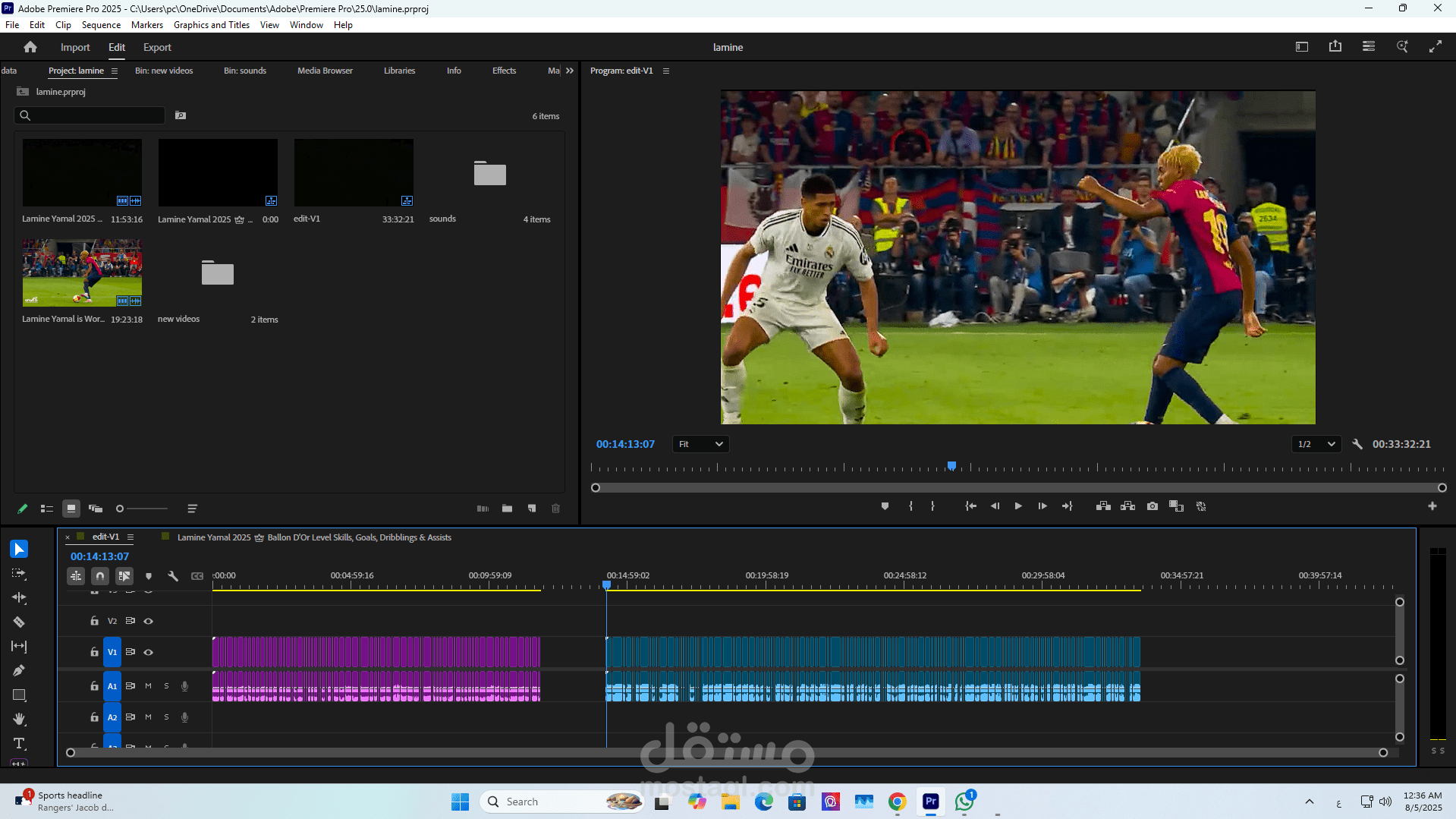
Task: Open Bin: sounds tab
Action: point(245,71)
